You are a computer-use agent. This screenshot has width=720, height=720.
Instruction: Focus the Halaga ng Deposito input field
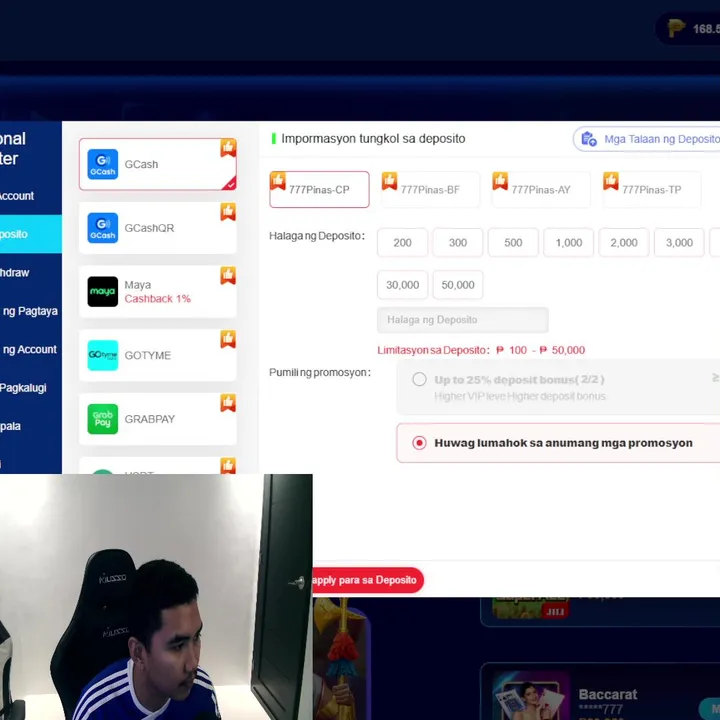462,320
